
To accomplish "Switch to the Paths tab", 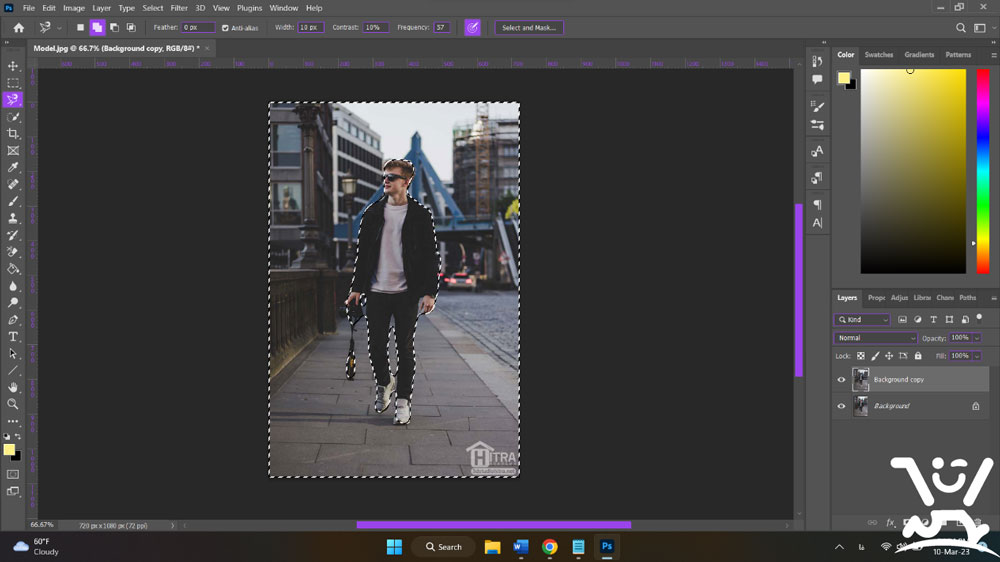I will click(x=967, y=298).
